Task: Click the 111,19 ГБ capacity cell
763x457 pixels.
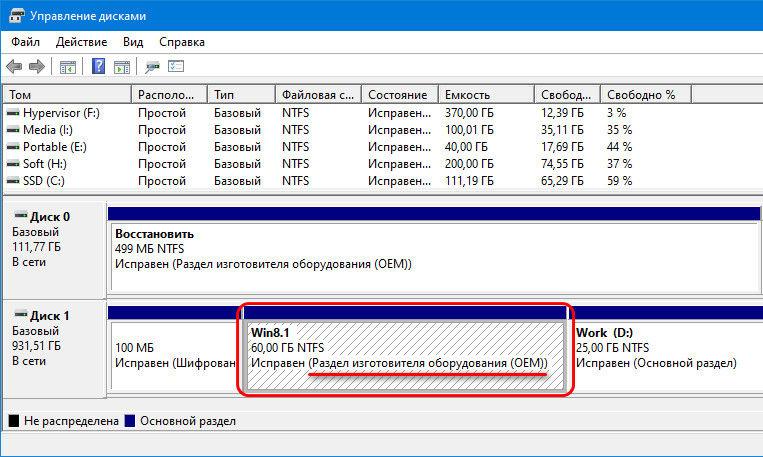Action: [469, 181]
